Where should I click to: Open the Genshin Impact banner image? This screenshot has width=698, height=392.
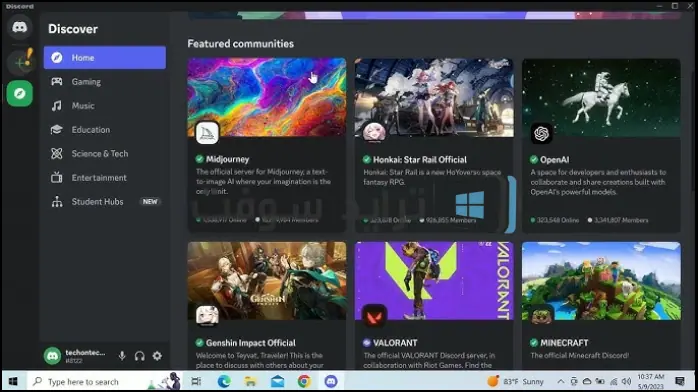click(267, 281)
